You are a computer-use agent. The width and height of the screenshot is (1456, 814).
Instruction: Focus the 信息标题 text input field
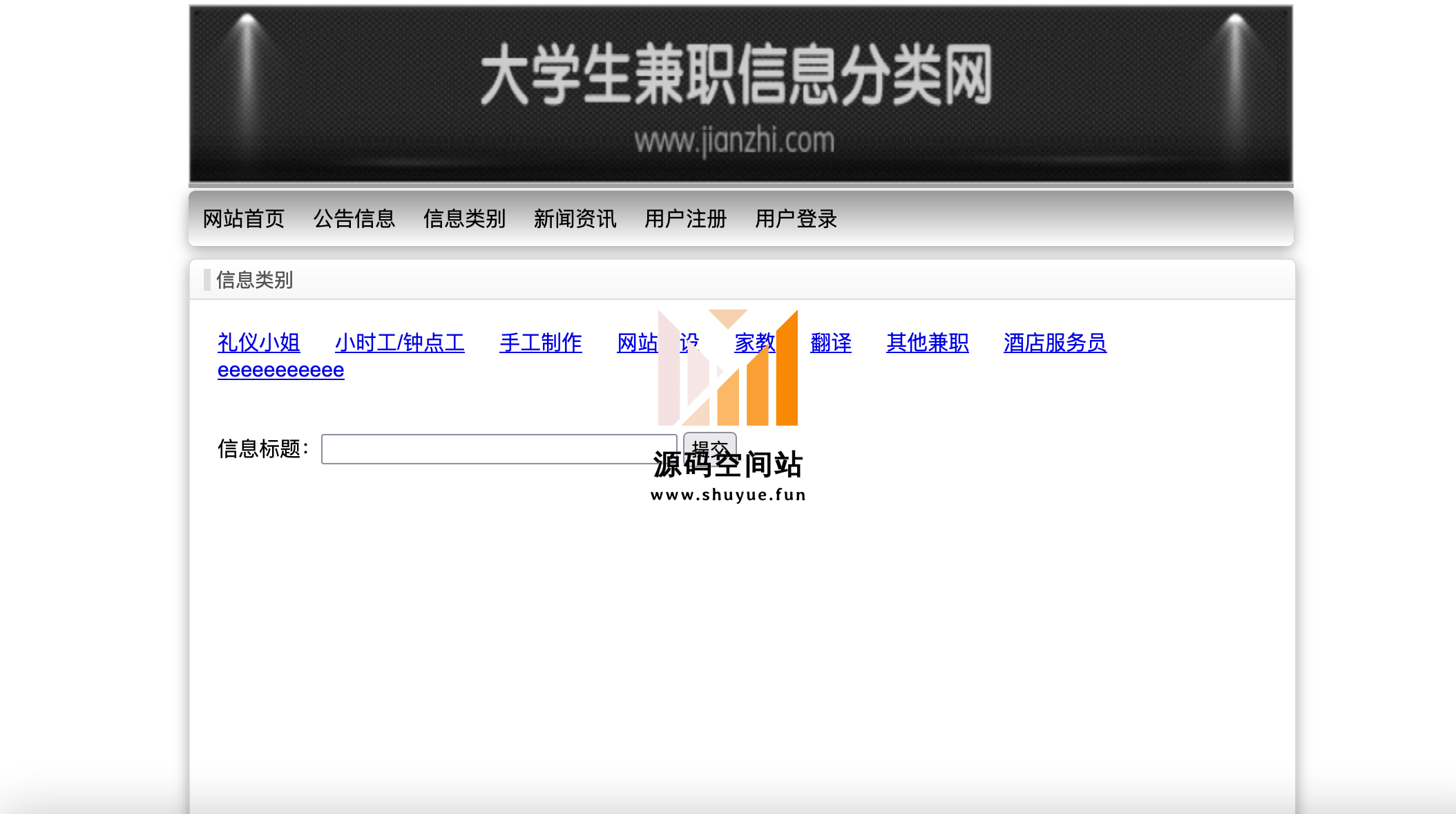[499, 449]
